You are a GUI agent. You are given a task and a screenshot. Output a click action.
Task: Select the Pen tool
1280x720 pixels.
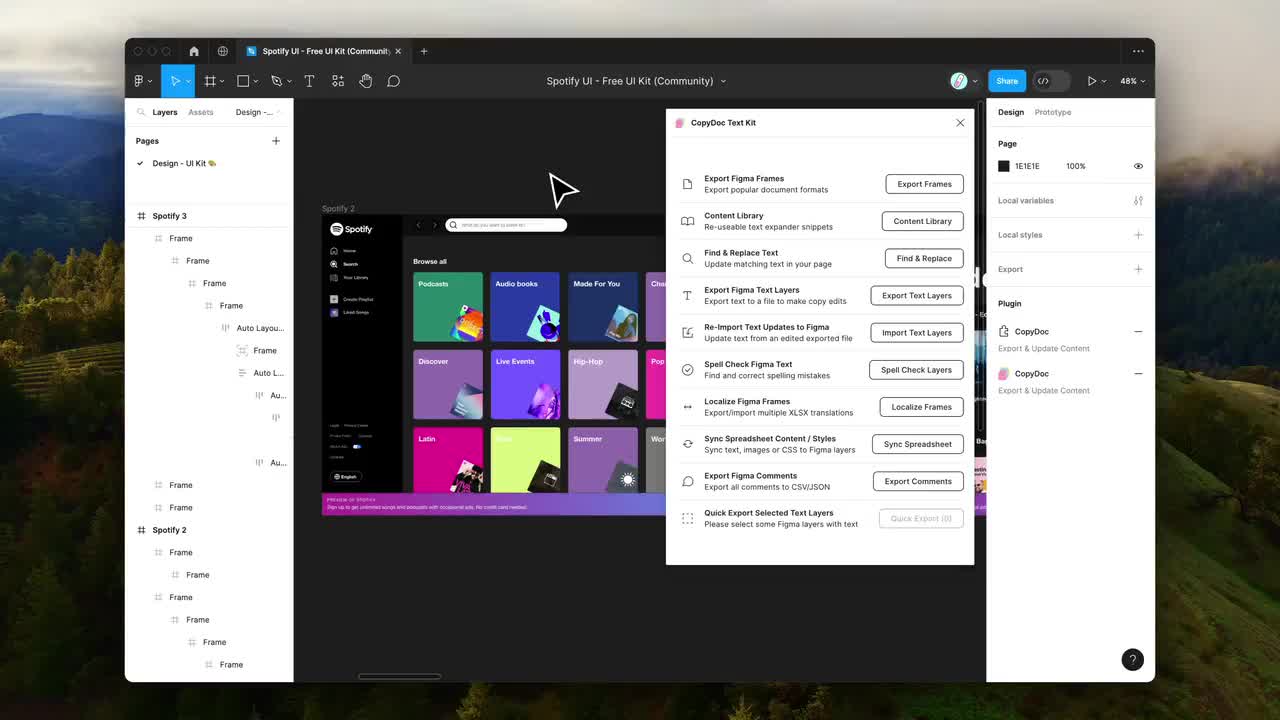point(277,81)
